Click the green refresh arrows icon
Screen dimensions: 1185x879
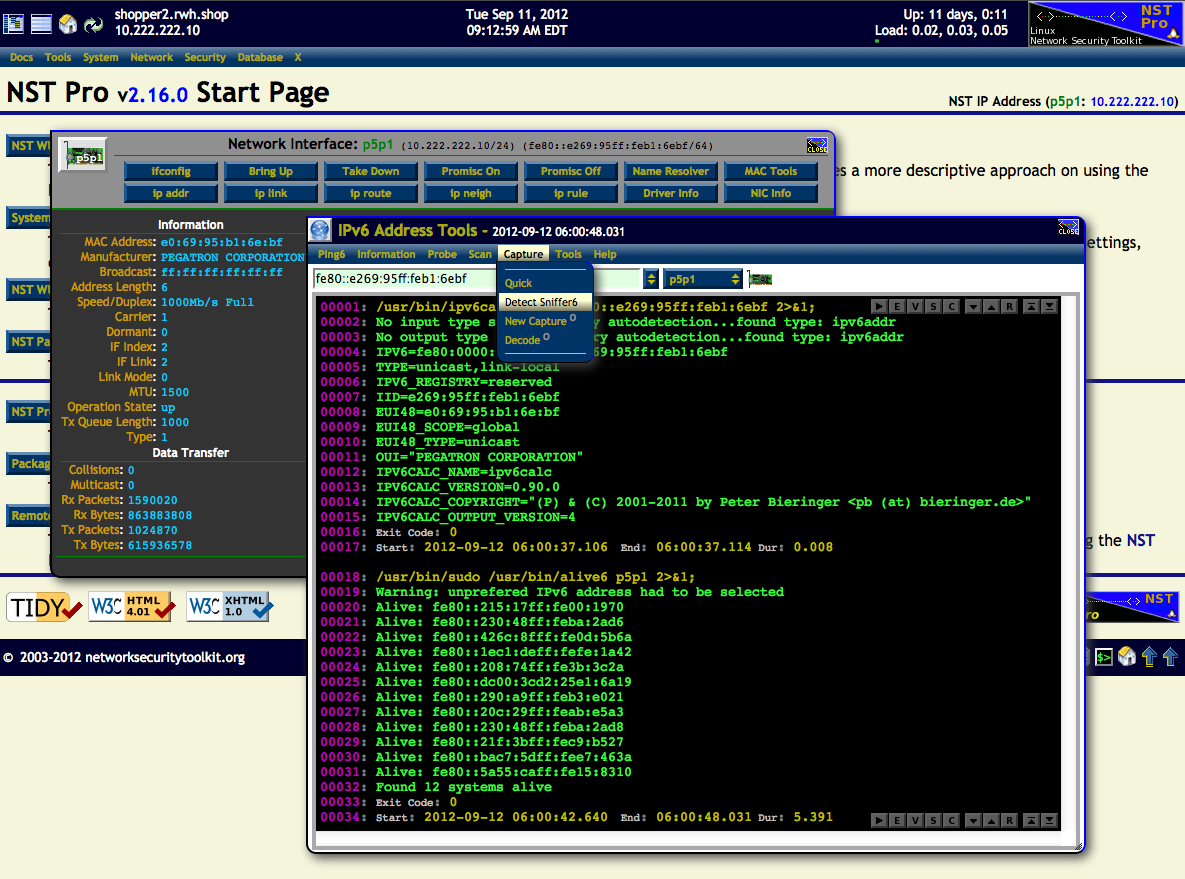(94, 24)
